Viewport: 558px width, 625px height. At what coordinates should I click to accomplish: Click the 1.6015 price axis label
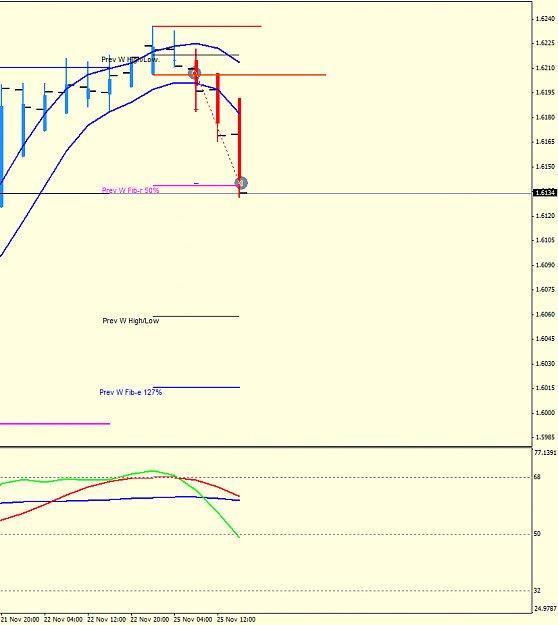click(x=545, y=388)
